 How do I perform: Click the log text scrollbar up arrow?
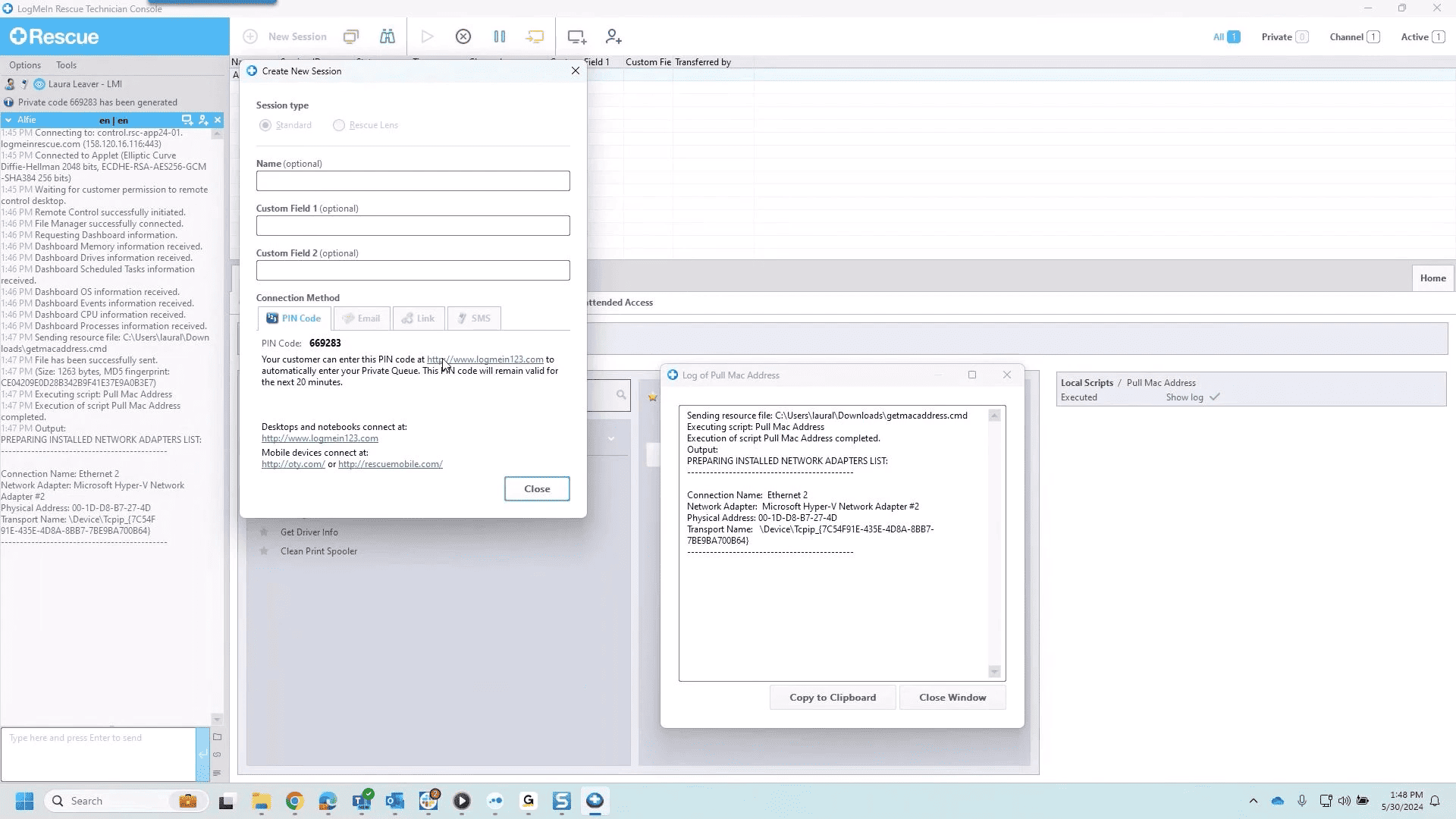[994, 416]
